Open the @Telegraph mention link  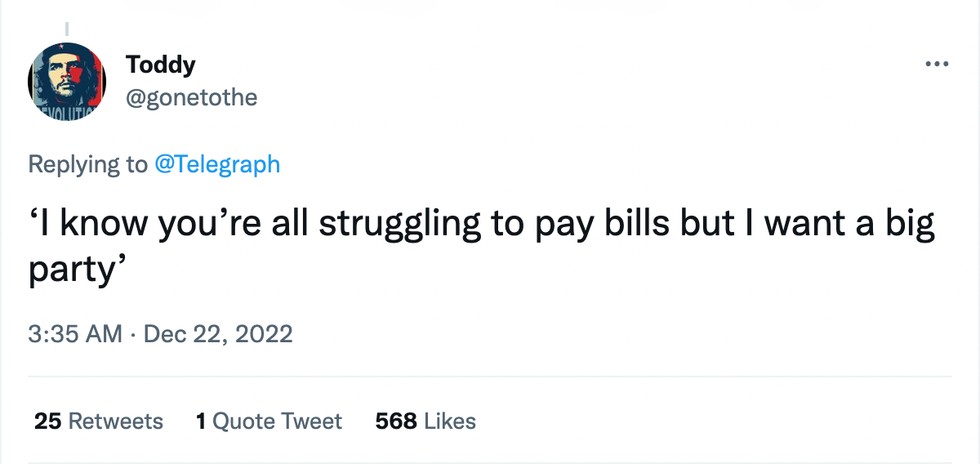217,164
